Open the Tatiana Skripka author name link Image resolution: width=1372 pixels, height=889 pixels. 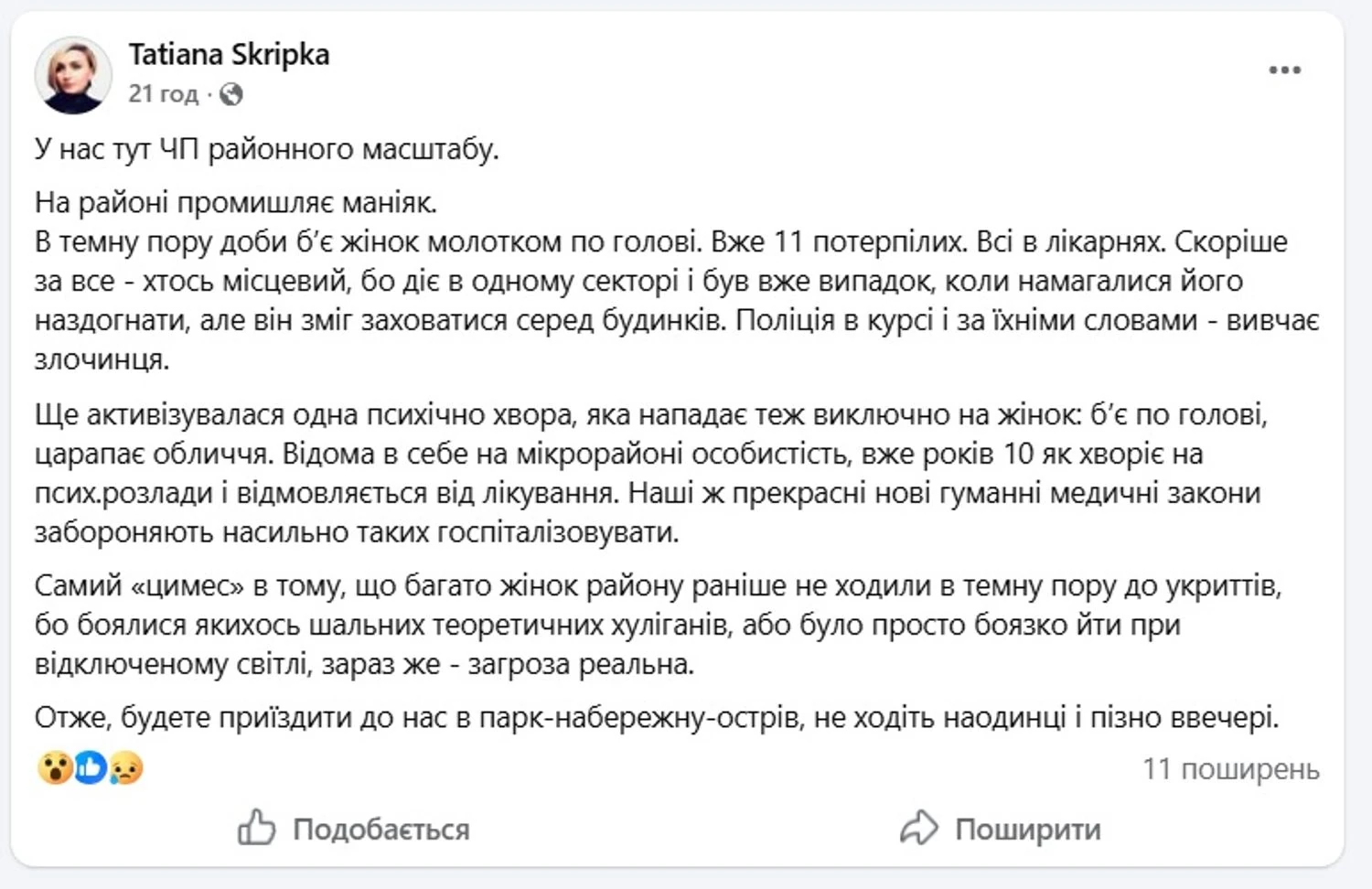click(229, 55)
